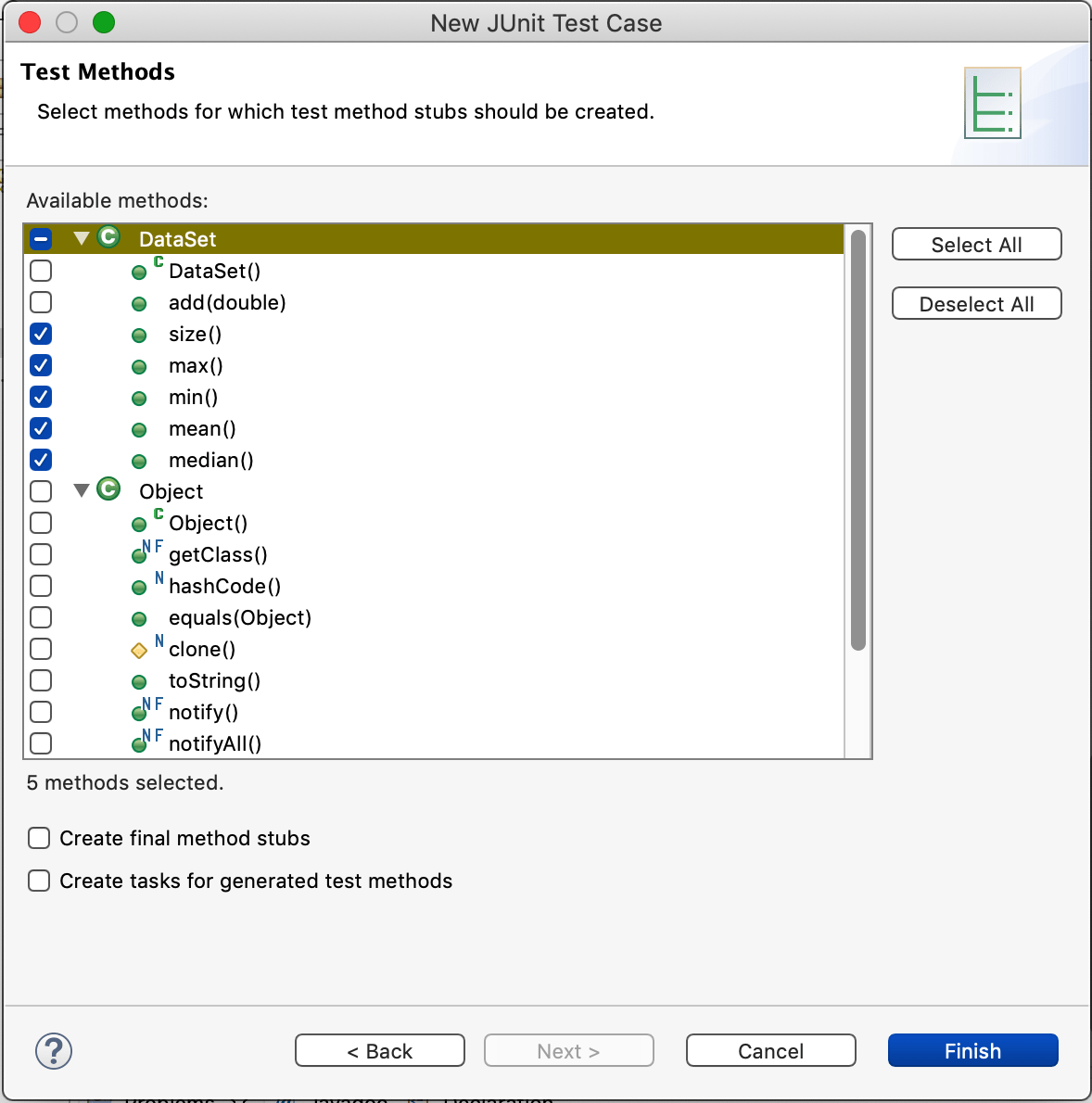Click the notify() method icon
The height and width of the screenshot is (1103, 1092).
coord(147,710)
